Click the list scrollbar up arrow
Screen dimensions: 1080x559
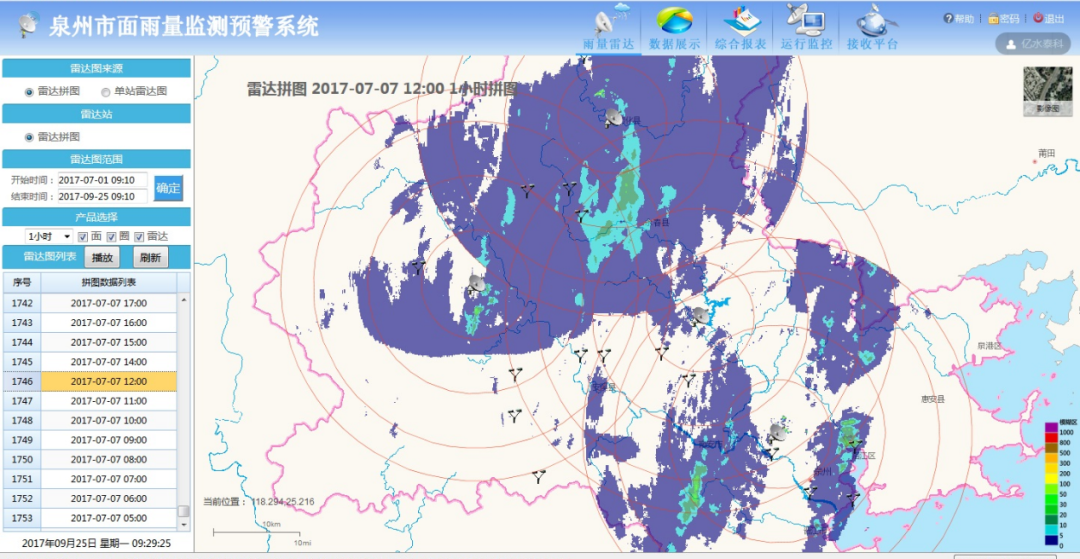(x=183, y=299)
